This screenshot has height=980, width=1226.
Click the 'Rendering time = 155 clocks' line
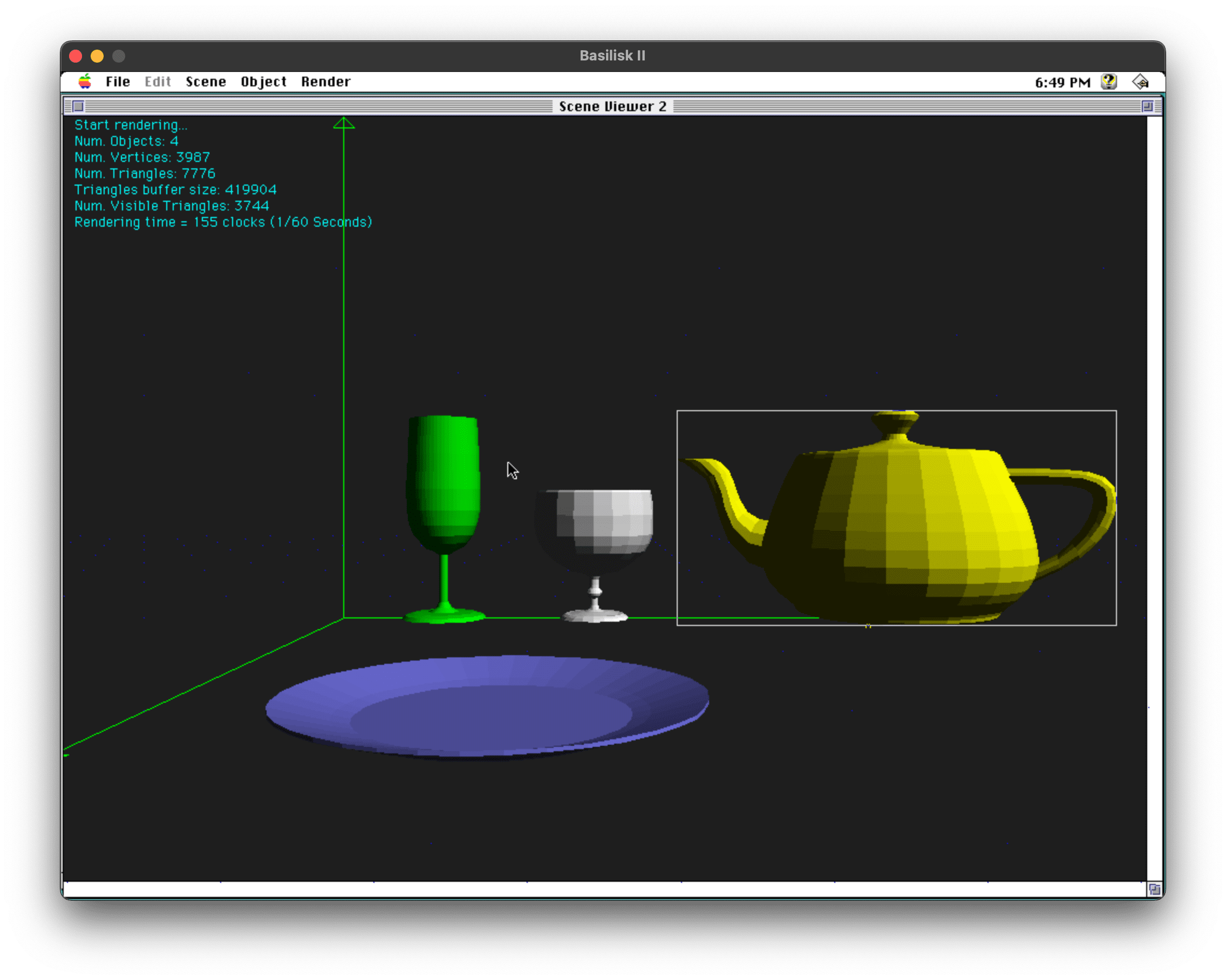pos(223,222)
